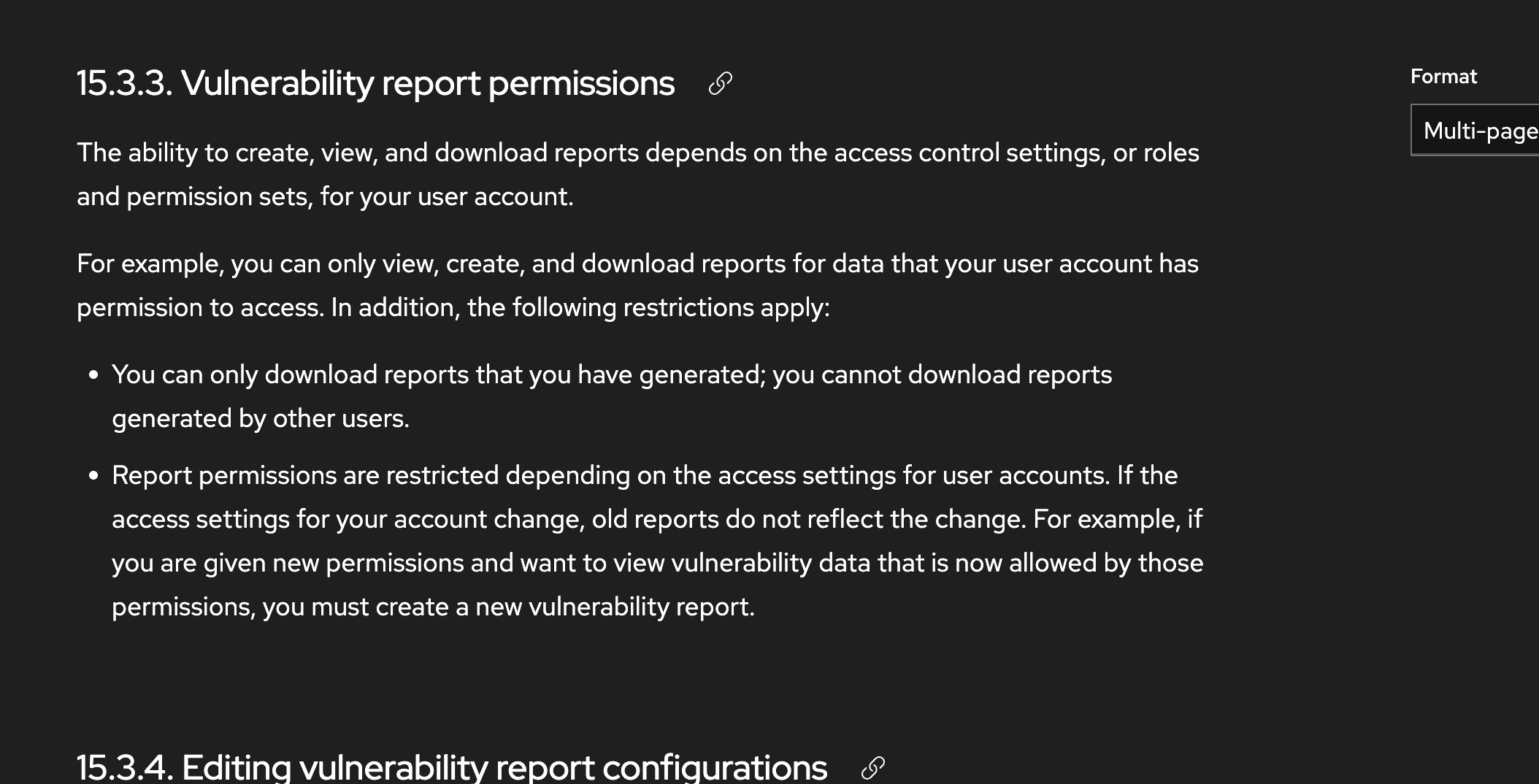1539x784 pixels.
Task: Click the first bullet point marker
Action: tap(93, 375)
